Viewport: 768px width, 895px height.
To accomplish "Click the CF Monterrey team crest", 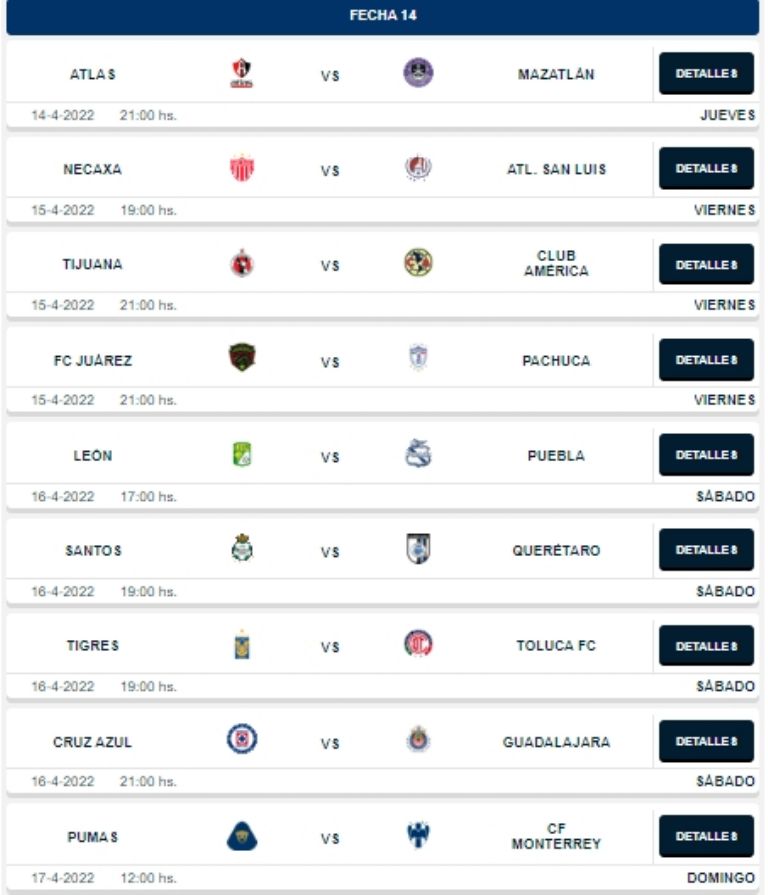I will coord(418,836).
